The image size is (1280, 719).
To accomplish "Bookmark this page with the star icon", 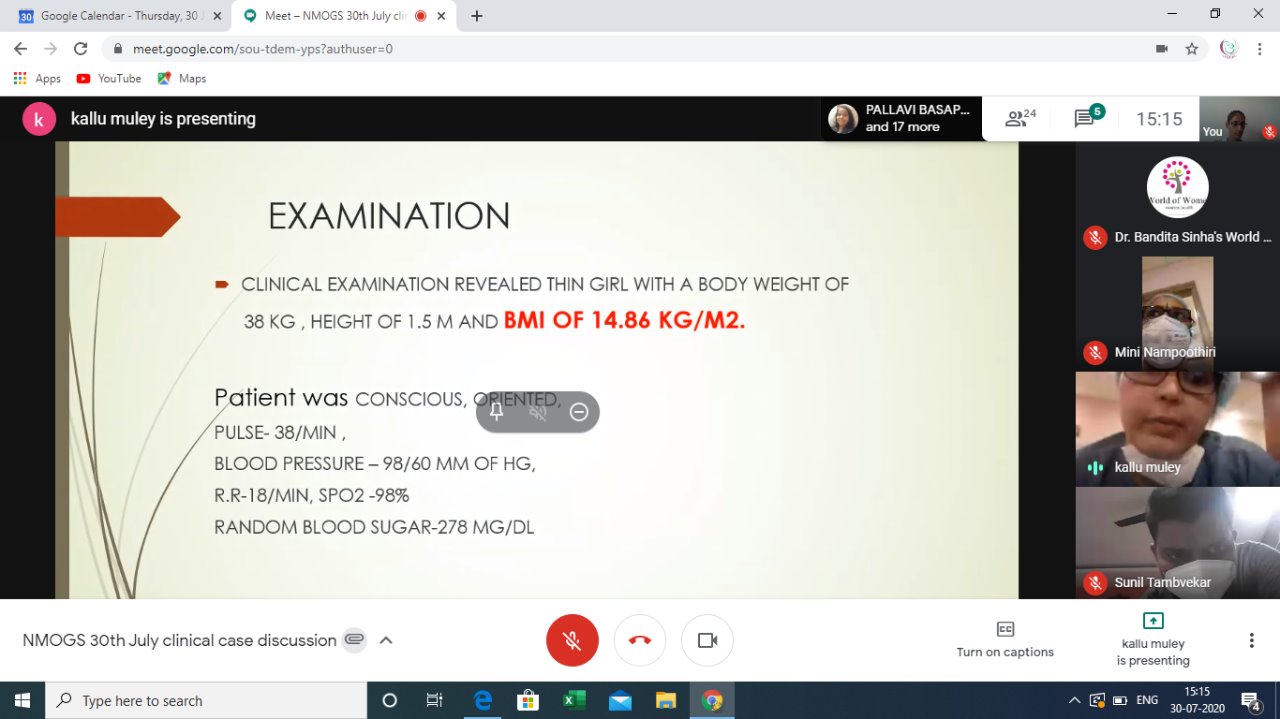I will [1192, 48].
